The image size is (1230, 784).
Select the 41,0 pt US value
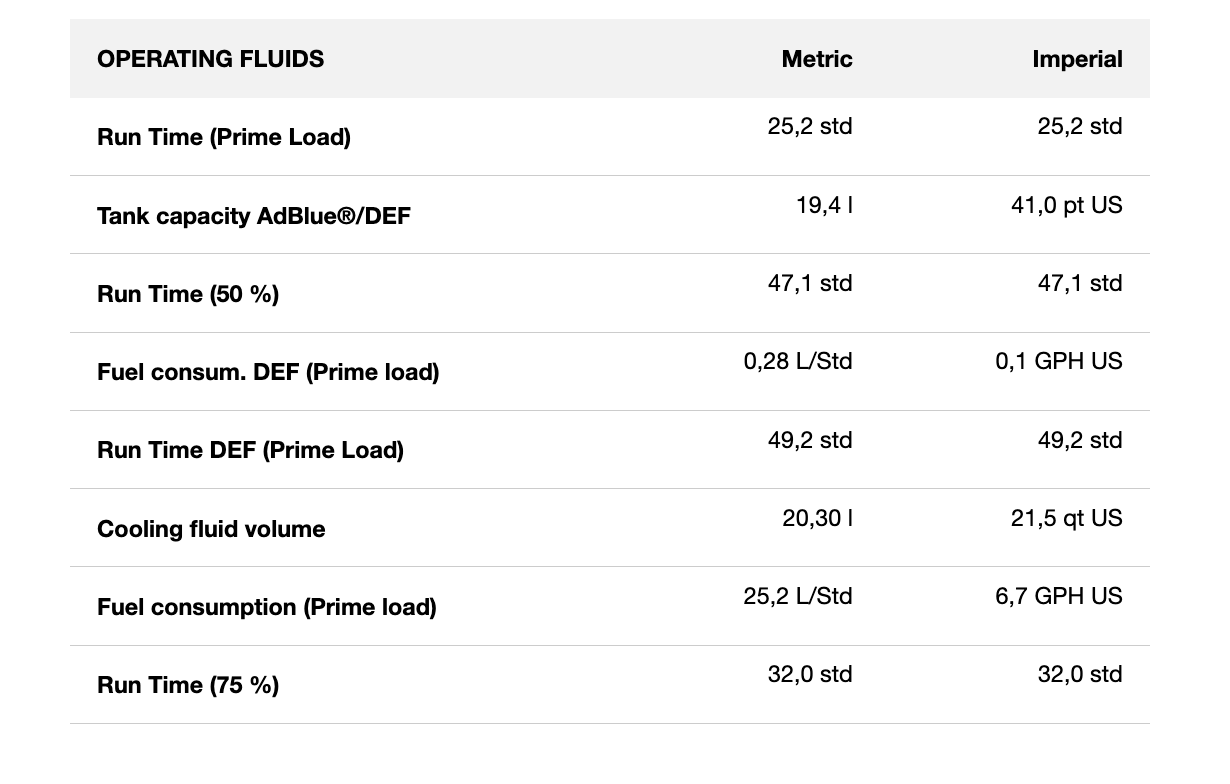pos(1066,205)
